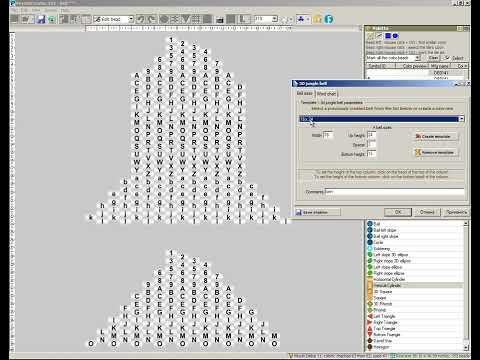The height and width of the screenshot is (360, 480).
Task: Select Bottom Triangle shape
Action: tap(414, 335)
